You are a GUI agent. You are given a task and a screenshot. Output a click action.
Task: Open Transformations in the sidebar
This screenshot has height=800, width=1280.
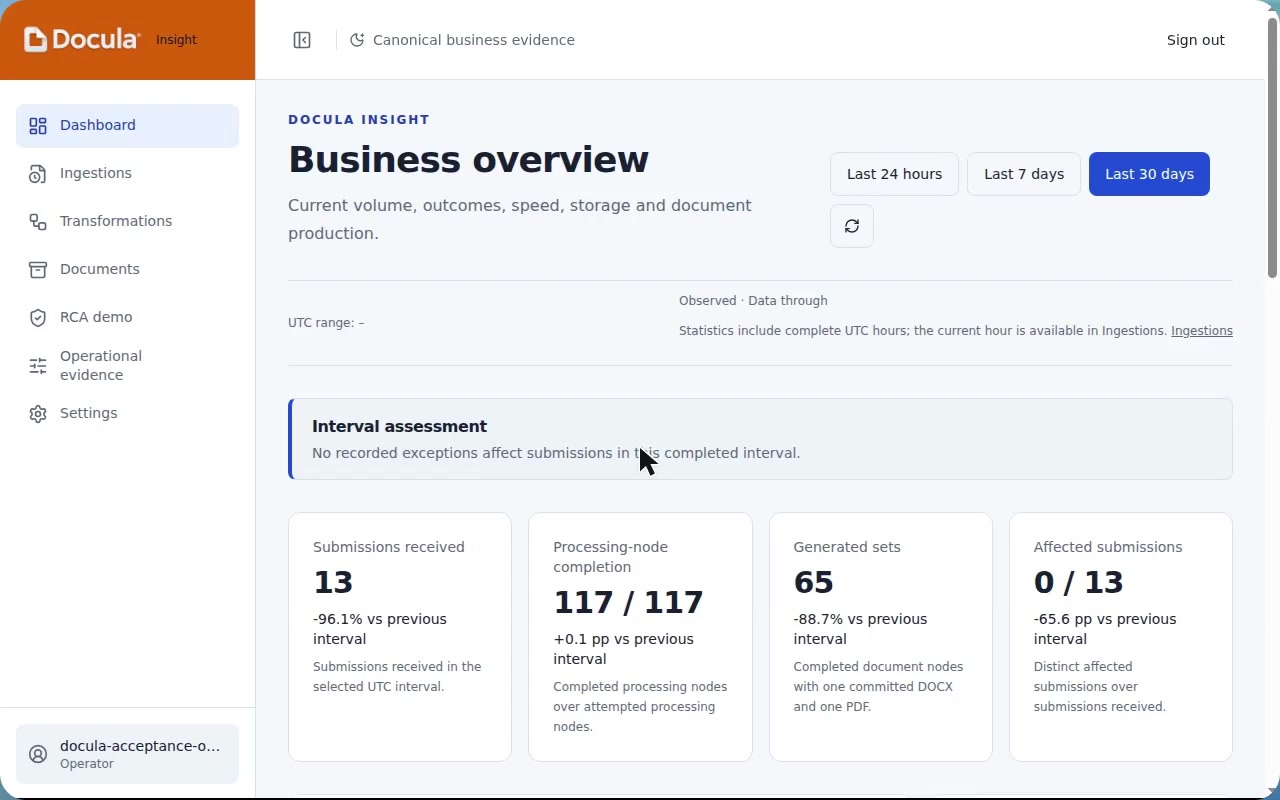click(127, 222)
